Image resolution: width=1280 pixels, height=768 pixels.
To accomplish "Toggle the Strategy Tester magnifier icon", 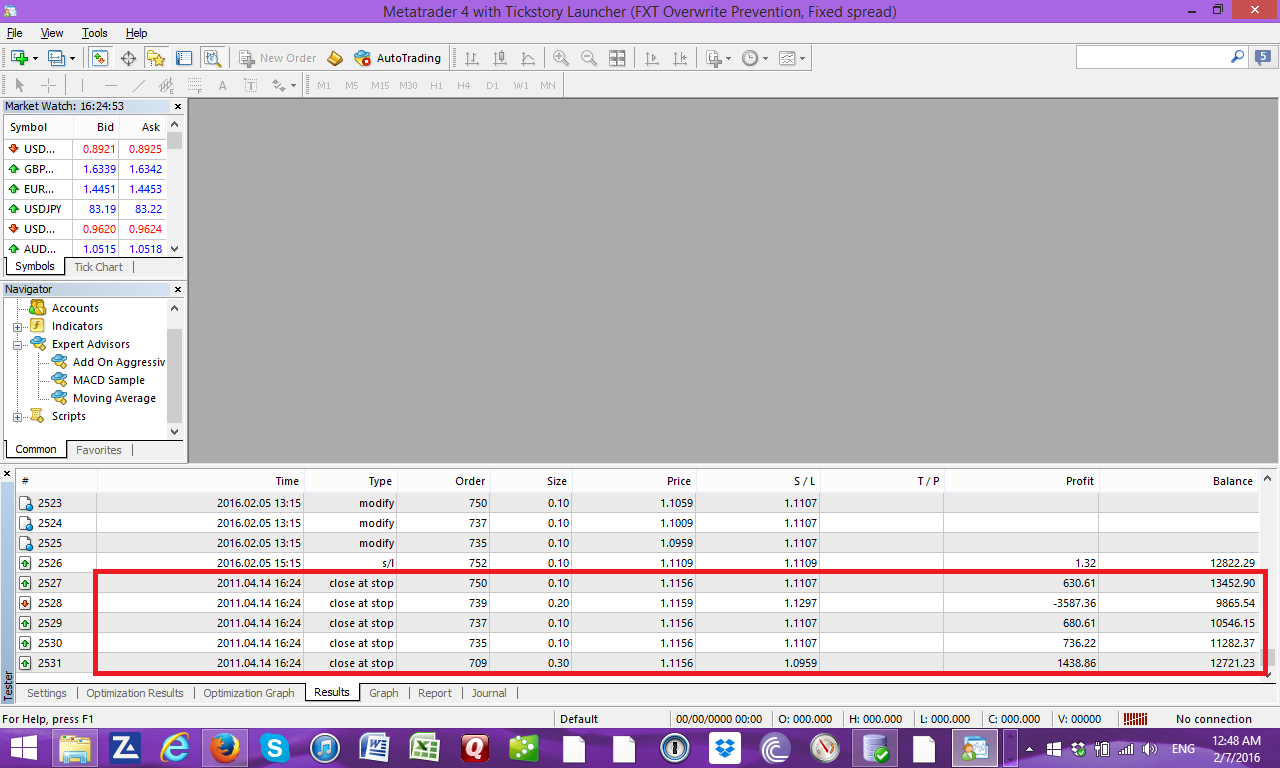I will 211,58.
